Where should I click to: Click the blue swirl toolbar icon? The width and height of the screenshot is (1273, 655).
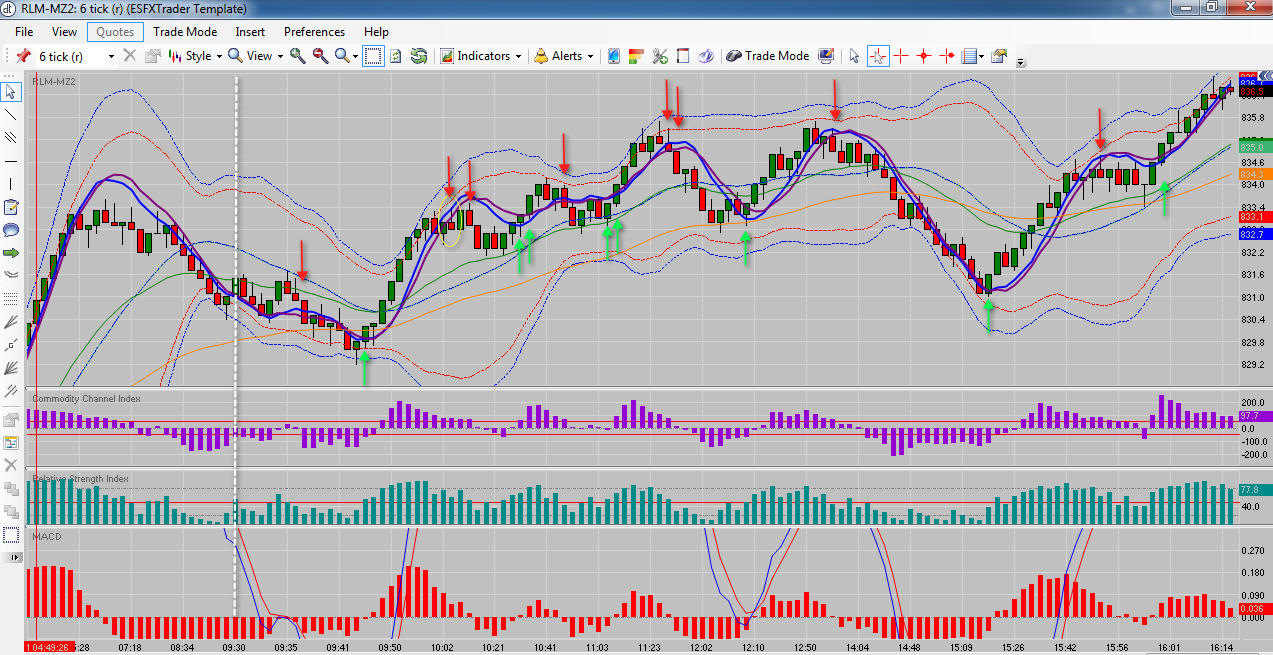(706, 56)
